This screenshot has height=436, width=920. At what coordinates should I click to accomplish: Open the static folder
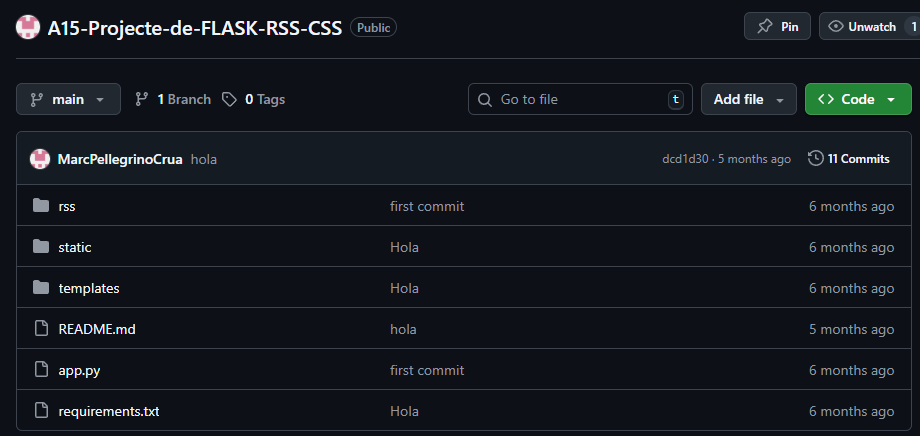[x=75, y=248]
